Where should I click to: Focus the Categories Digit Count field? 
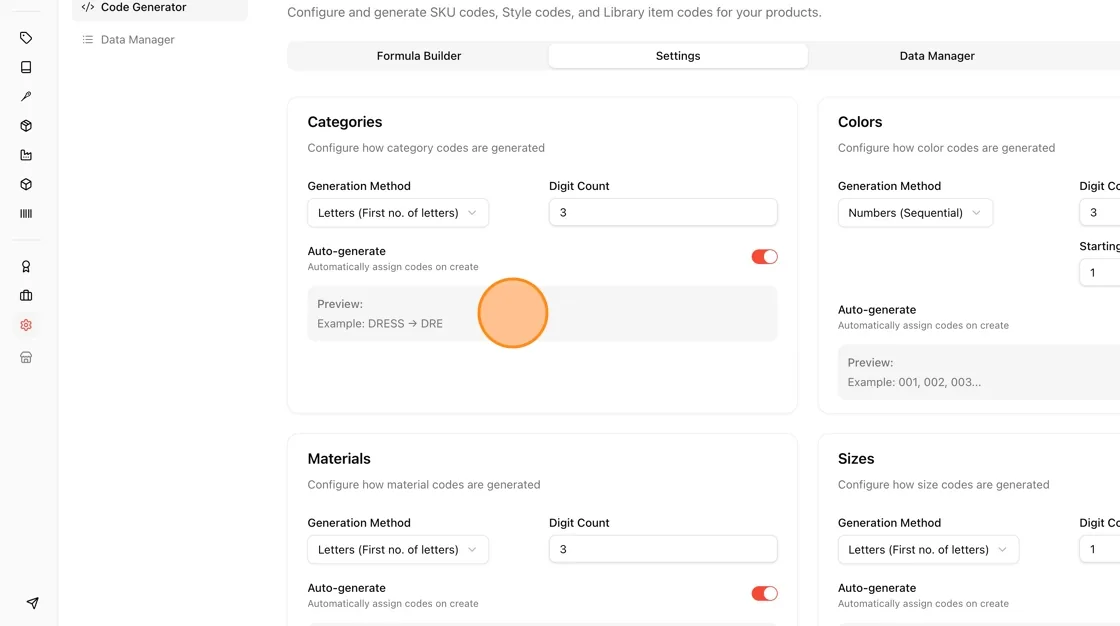click(x=663, y=212)
